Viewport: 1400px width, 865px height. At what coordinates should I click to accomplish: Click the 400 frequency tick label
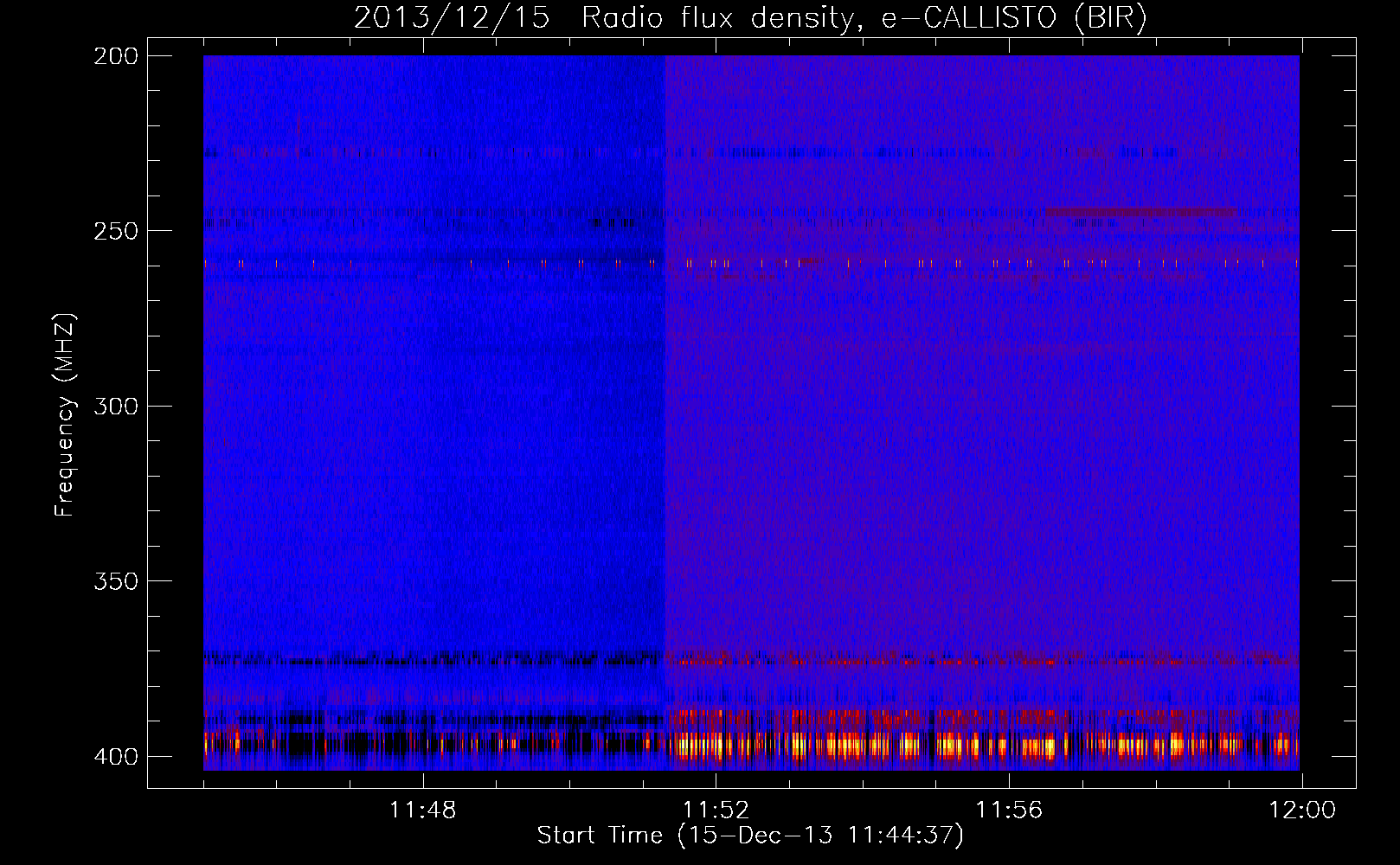(x=116, y=756)
